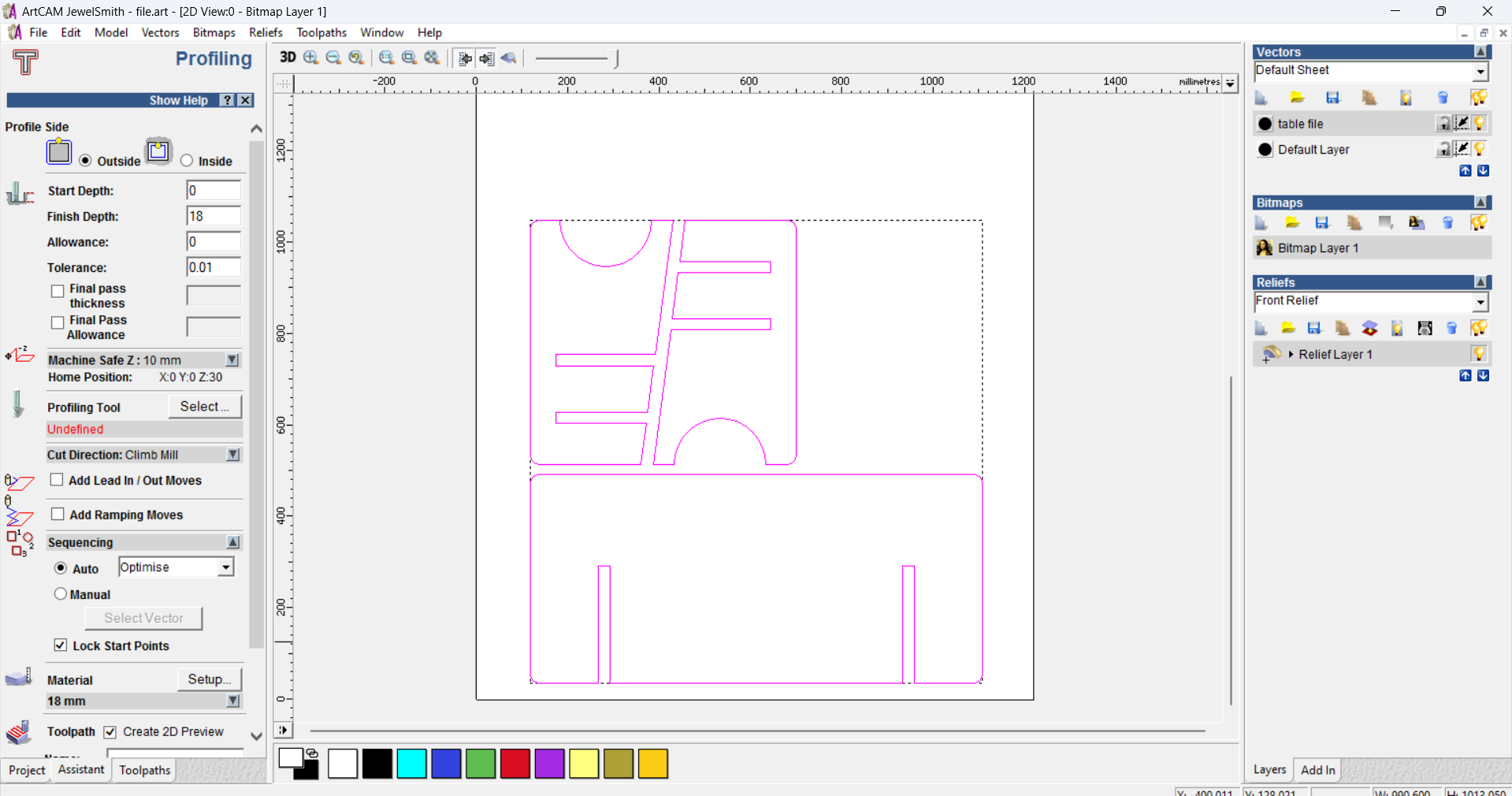Collapse the Bitmaps panel
Image resolution: width=1512 pixels, height=796 pixels.
(x=1481, y=203)
